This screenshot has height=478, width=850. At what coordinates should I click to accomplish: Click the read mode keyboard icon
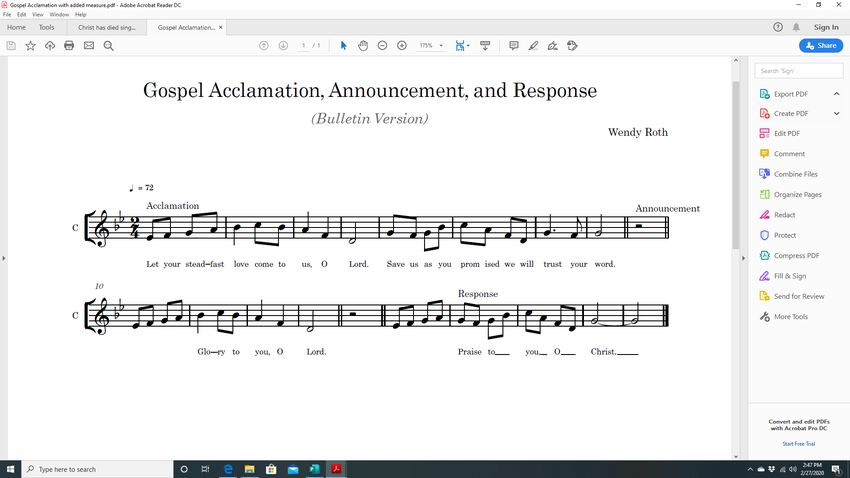[x=485, y=46]
